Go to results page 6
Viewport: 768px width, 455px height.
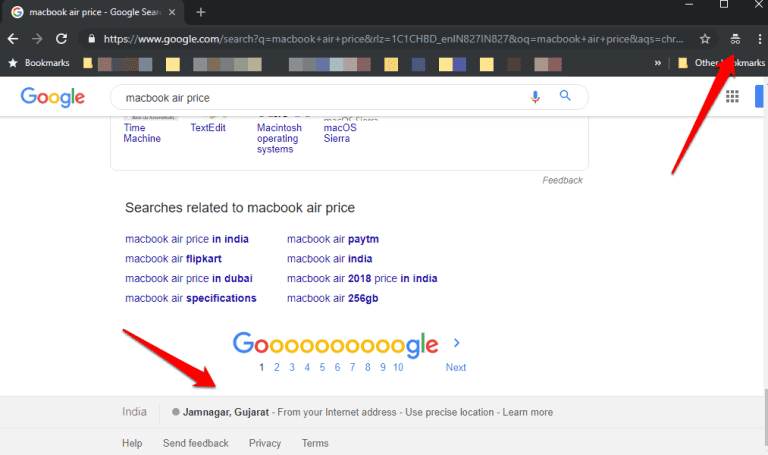pyautogui.click(x=337, y=367)
